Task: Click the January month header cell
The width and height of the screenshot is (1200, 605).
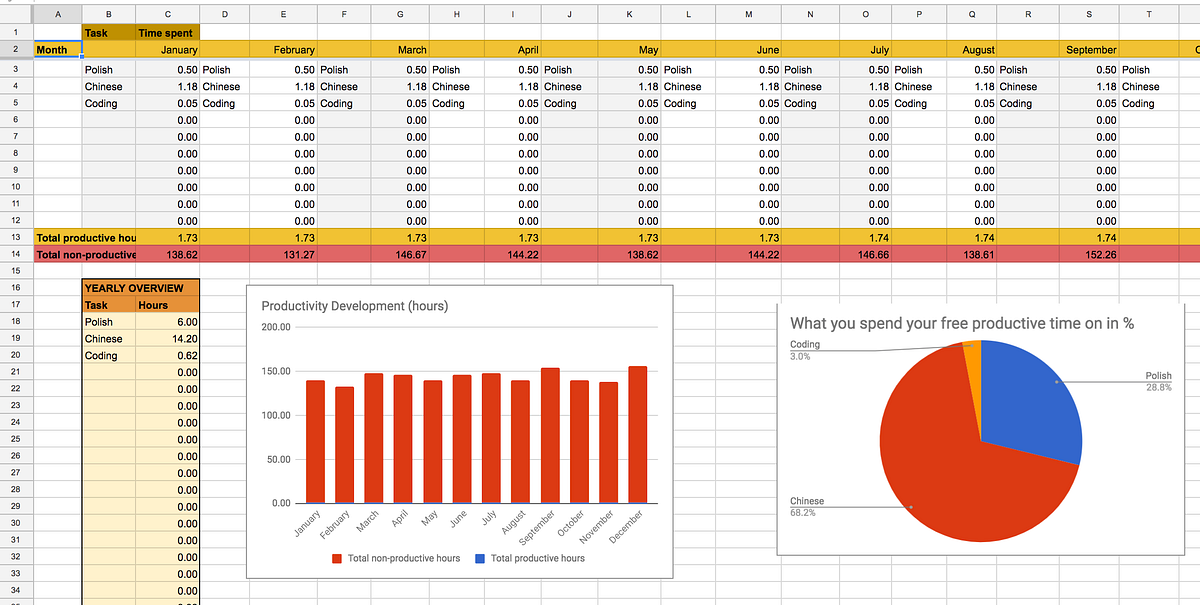Action: coord(167,48)
